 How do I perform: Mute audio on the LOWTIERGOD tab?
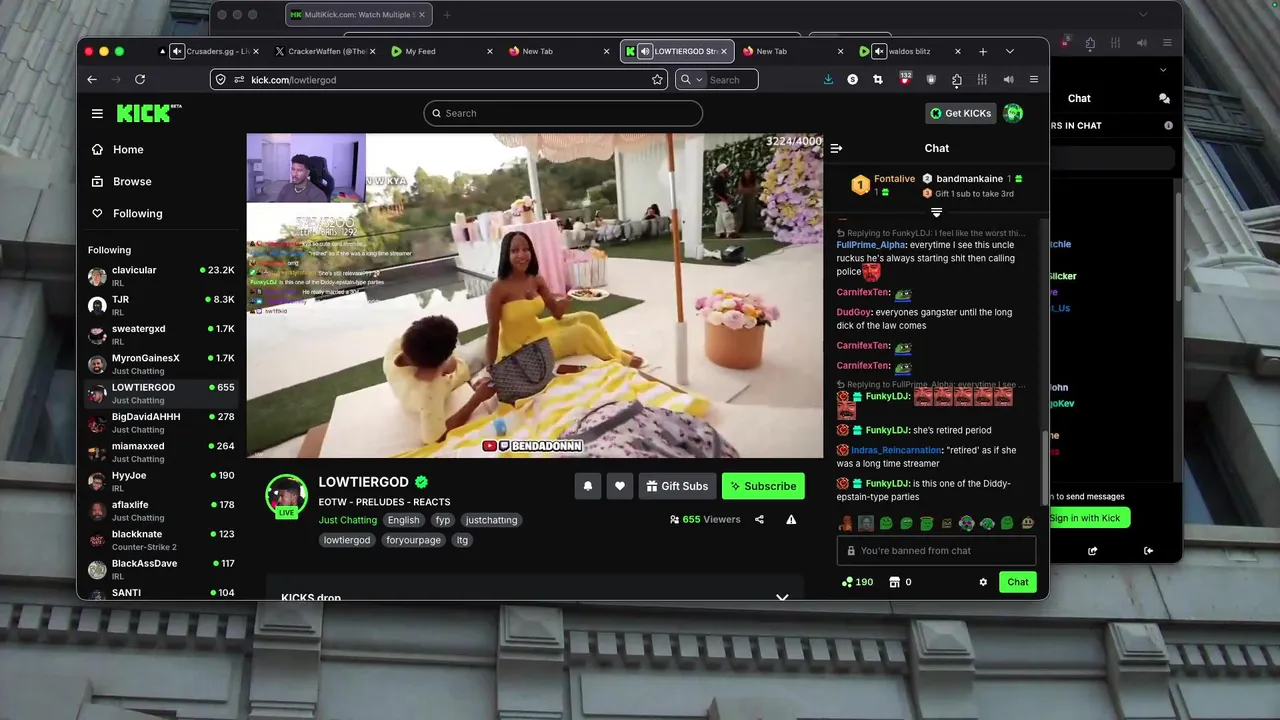pos(645,51)
